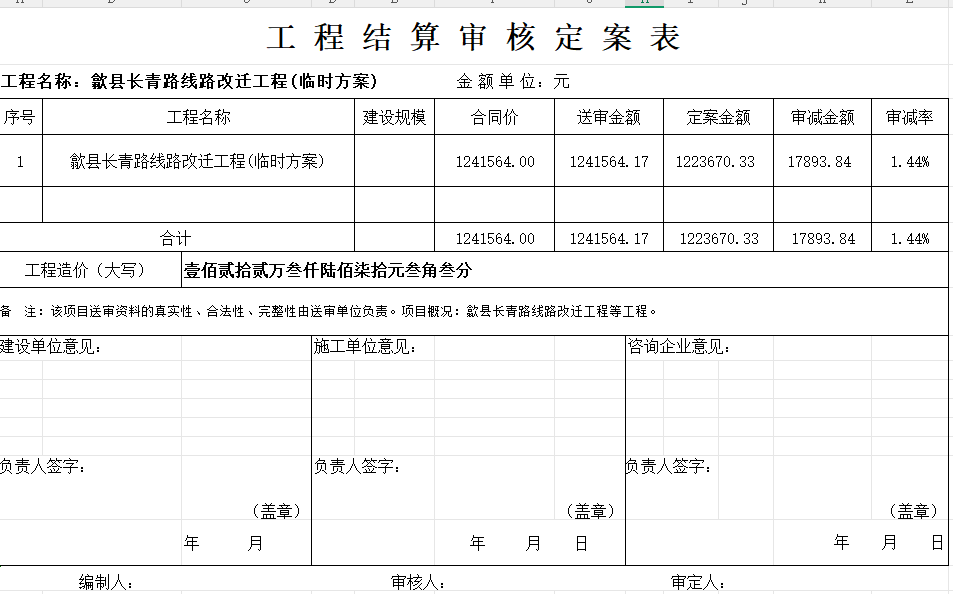Select the 金额单位：元 cell
The height and width of the screenshot is (594, 953).
point(513,82)
